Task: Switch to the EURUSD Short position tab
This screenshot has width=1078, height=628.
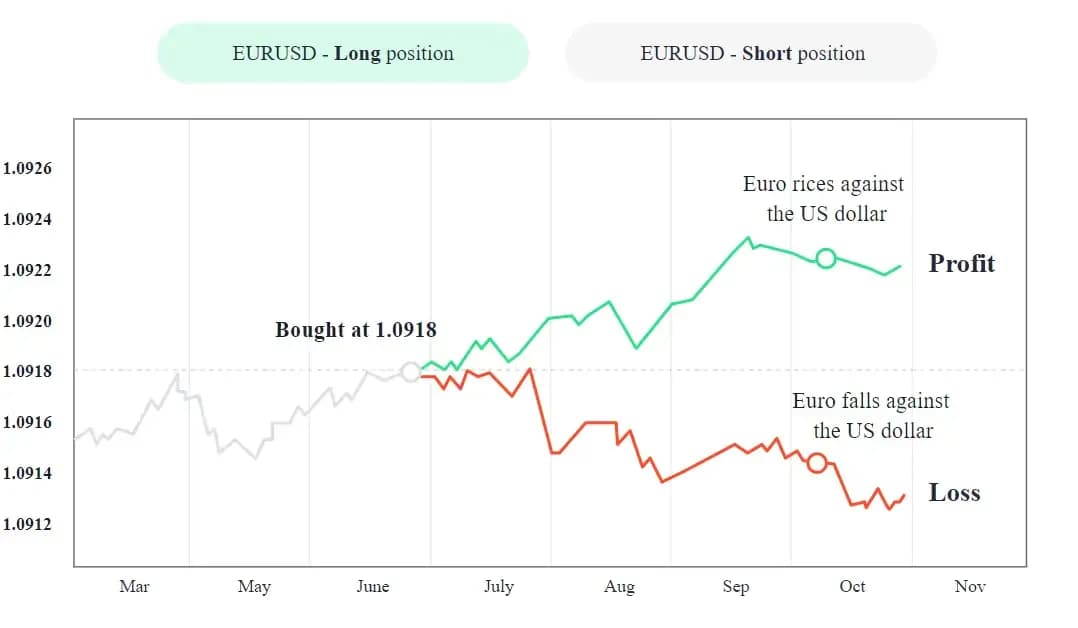Action: click(x=752, y=54)
